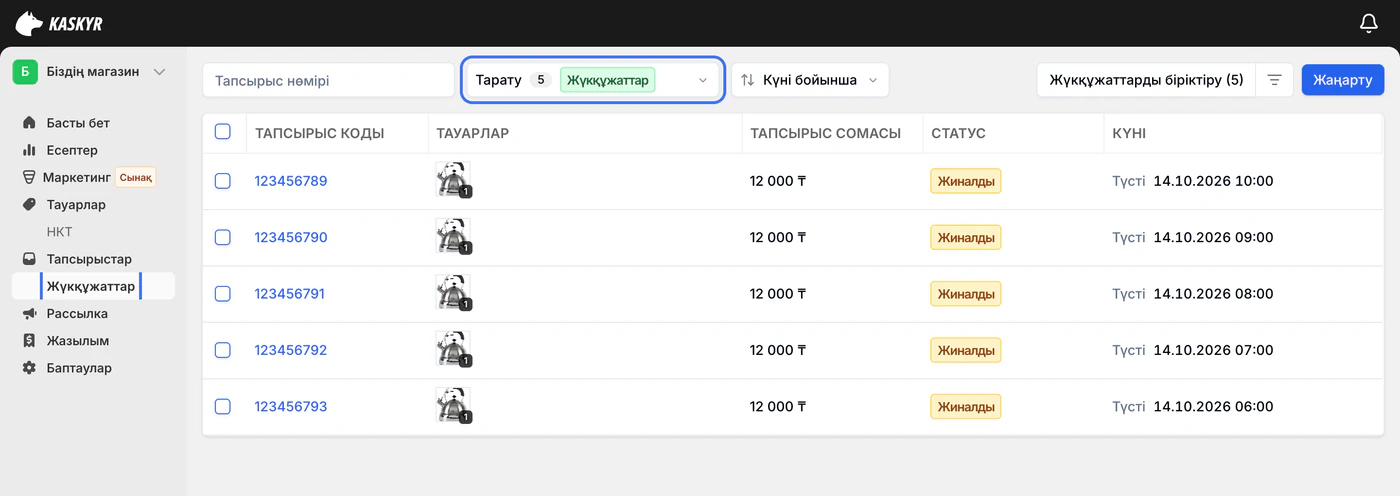Viewport: 1400px width, 496px height.
Task: Click the СТАТУС column header
Action: pos(958,133)
